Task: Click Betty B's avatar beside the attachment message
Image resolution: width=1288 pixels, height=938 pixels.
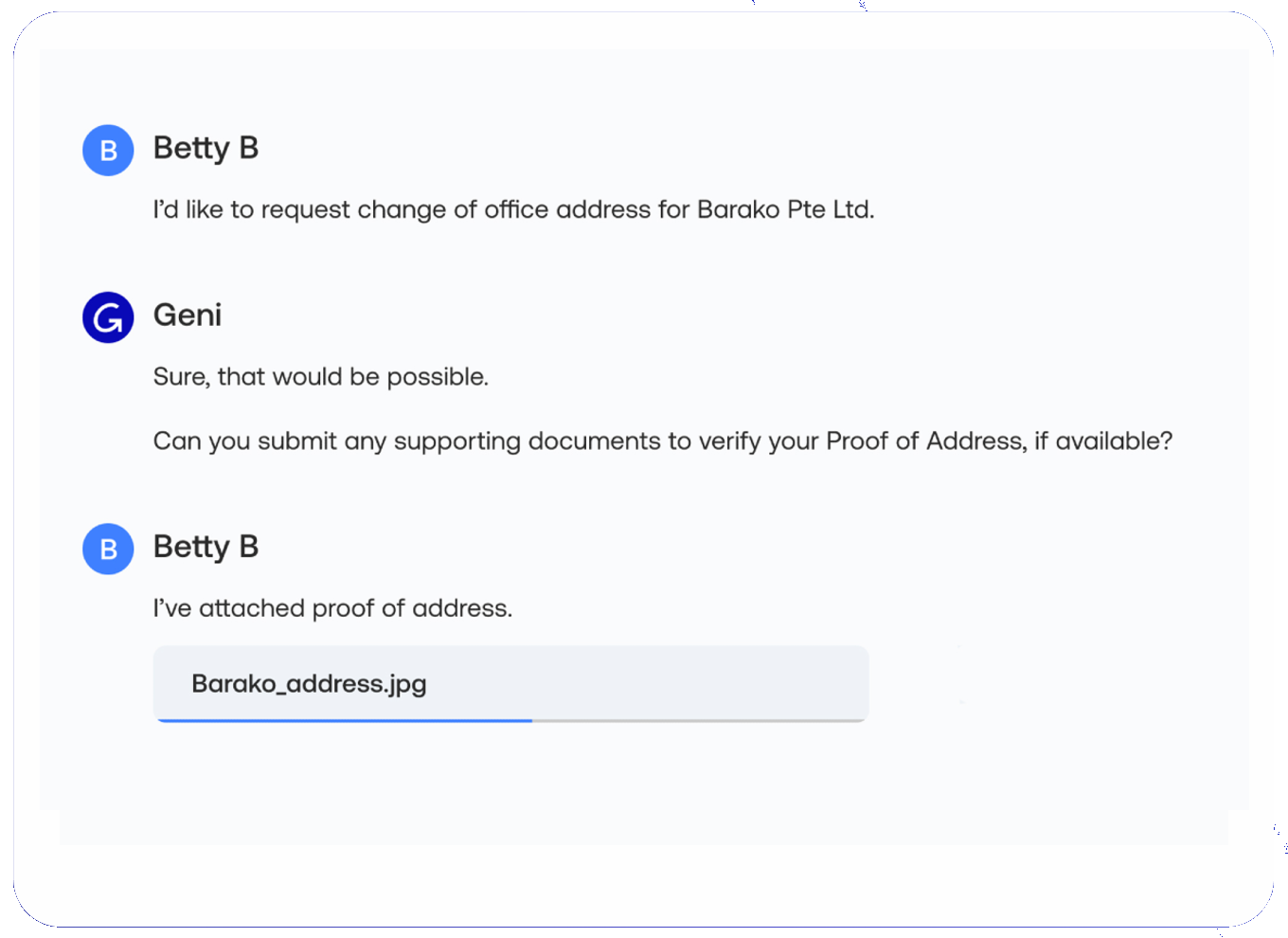Action: 108,549
